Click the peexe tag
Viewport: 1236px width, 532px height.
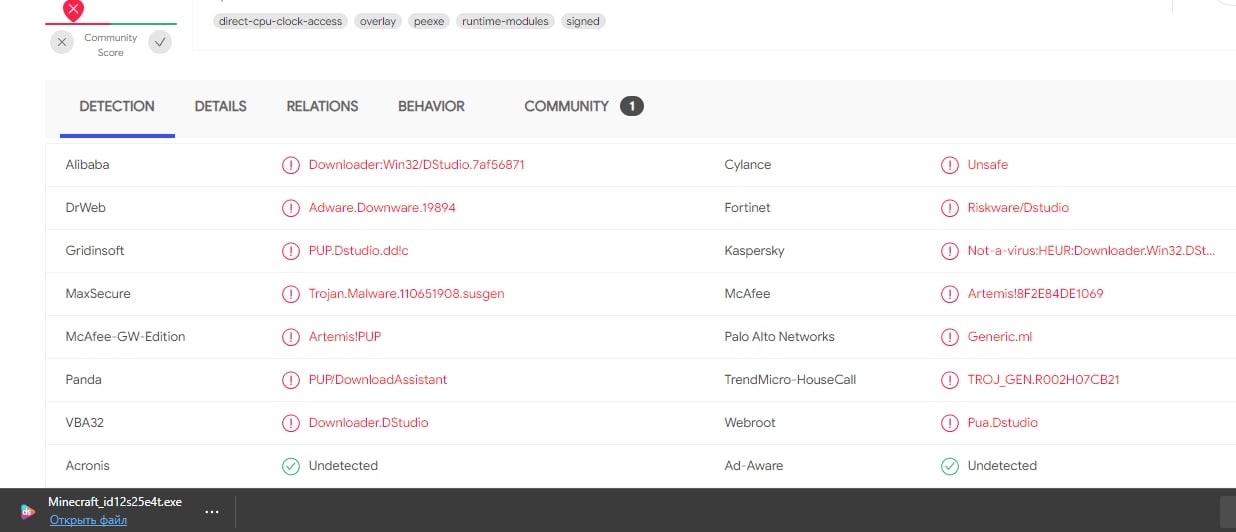pyautogui.click(x=429, y=21)
